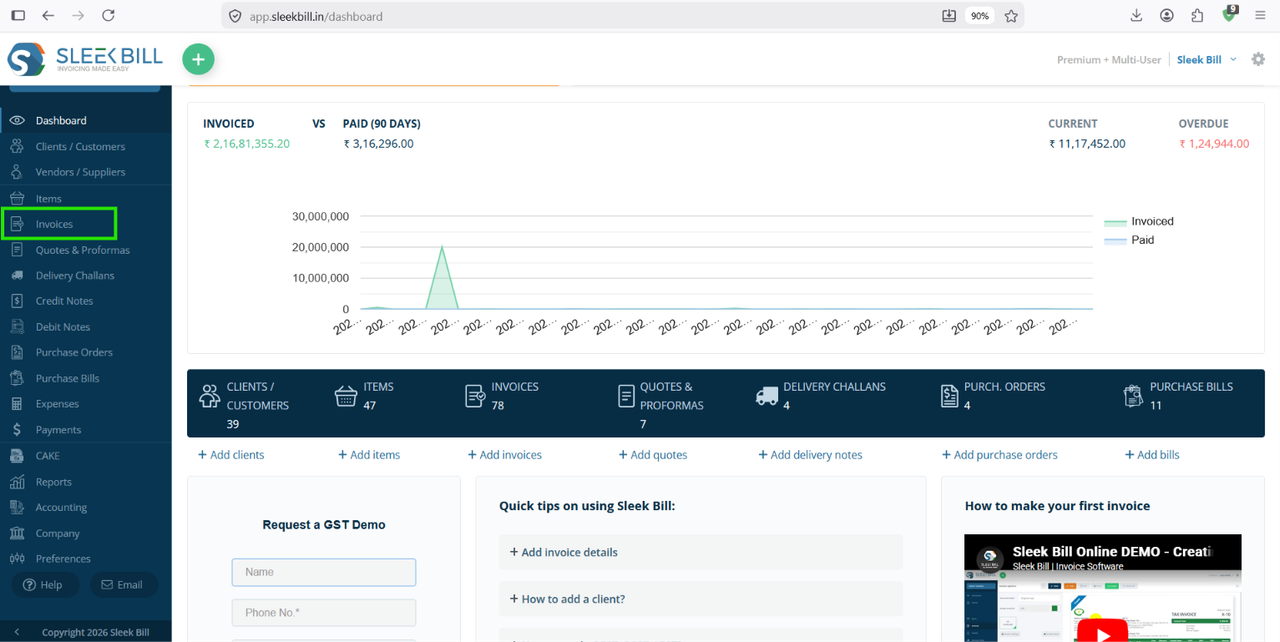
Task: Click Add purchase orders link
Action: click(1000, 455)
